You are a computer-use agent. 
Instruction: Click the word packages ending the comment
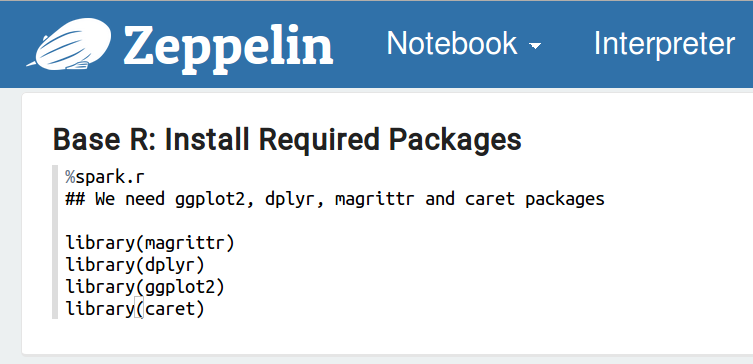tap(565, 199)
